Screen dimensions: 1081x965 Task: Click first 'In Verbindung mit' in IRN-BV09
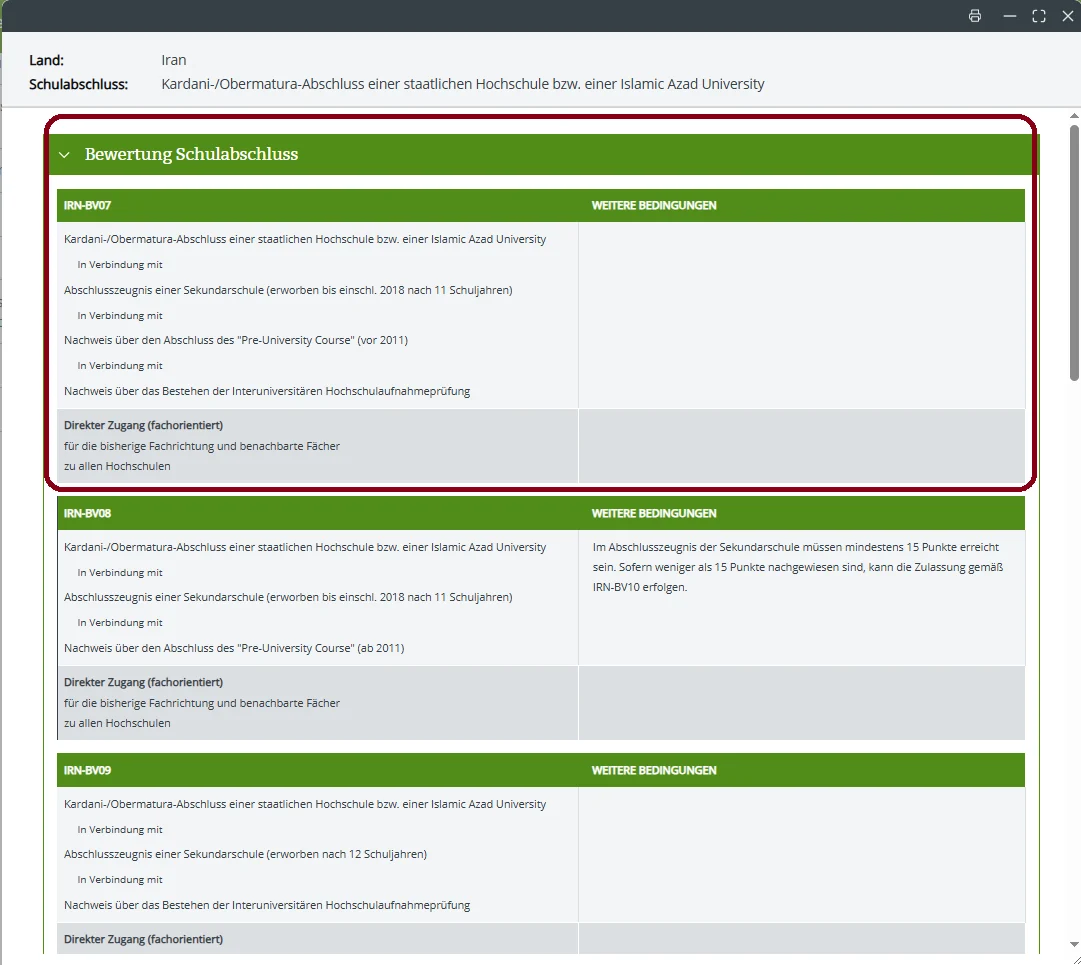(120, 830)
